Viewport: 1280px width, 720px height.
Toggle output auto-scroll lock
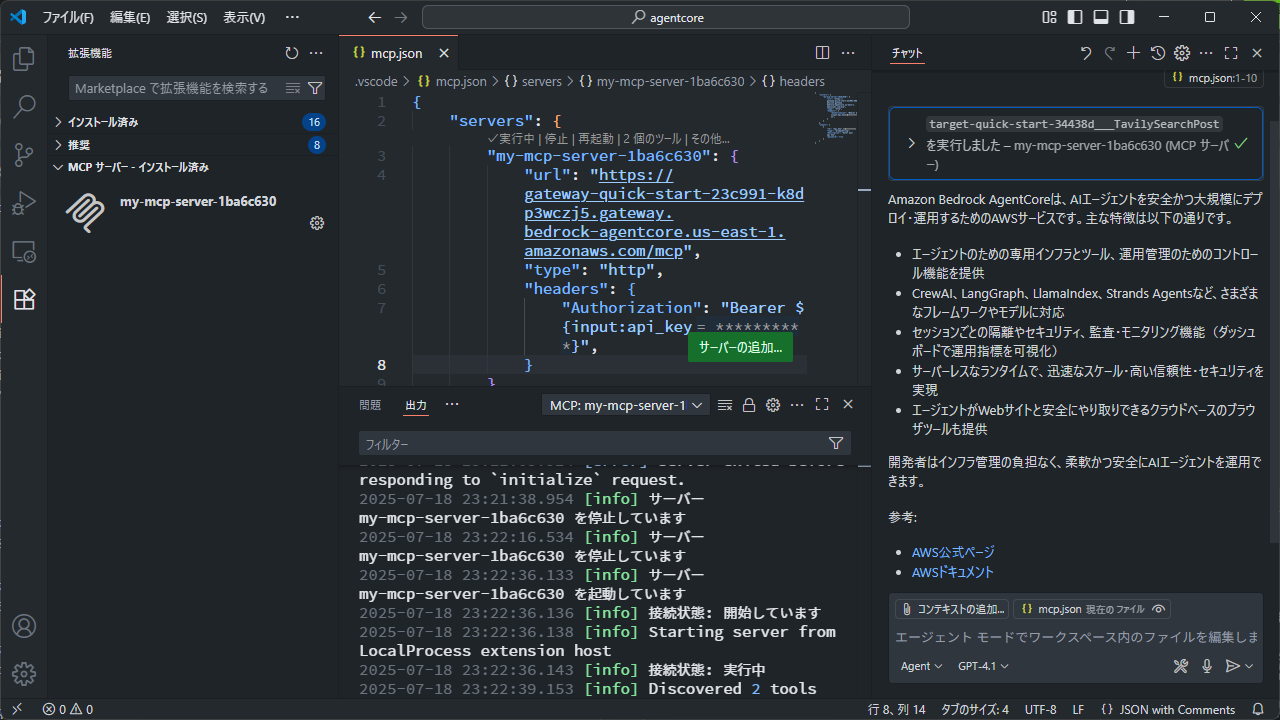click(749, 405)
